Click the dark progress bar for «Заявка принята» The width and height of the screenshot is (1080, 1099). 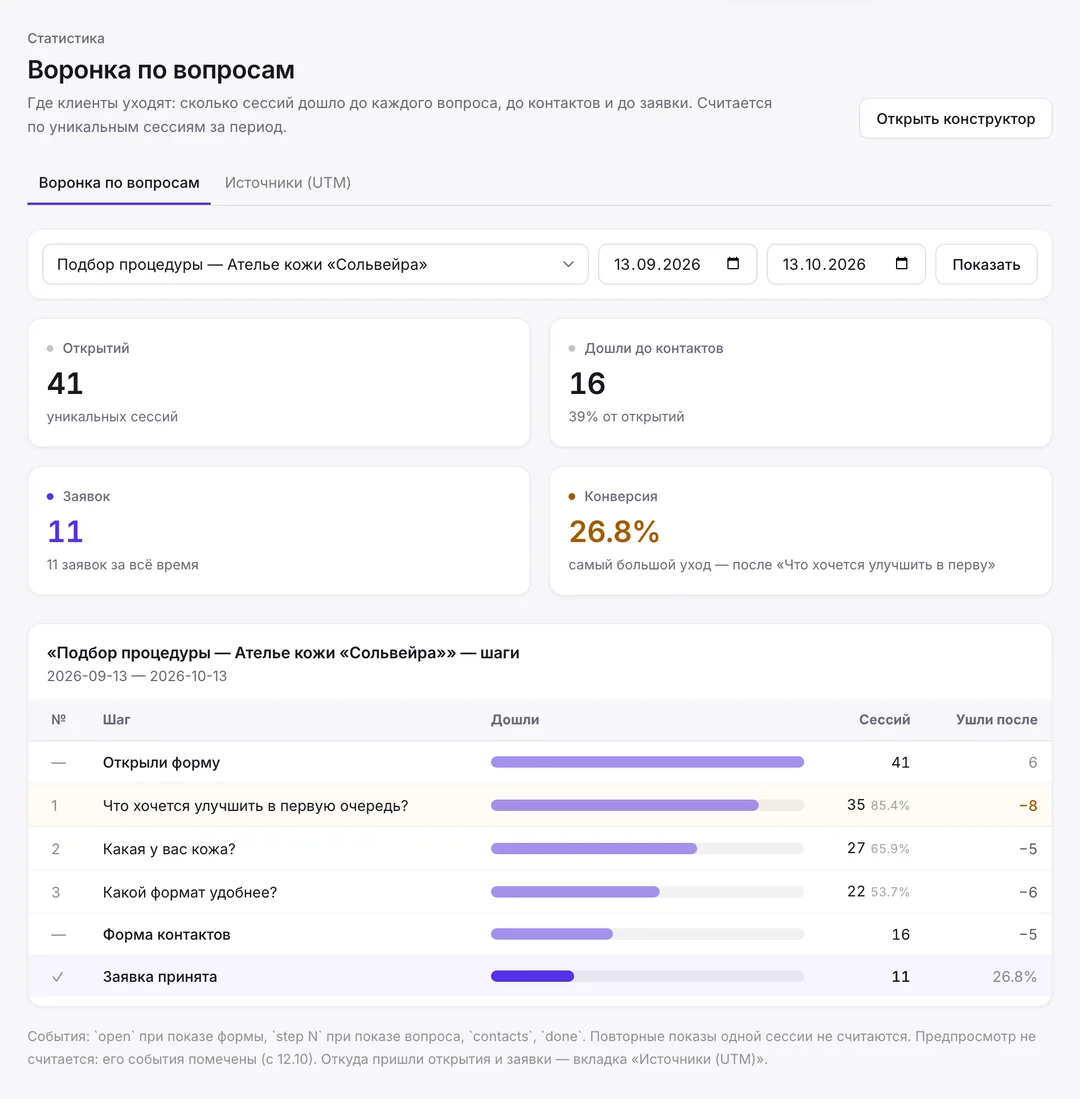533,976
